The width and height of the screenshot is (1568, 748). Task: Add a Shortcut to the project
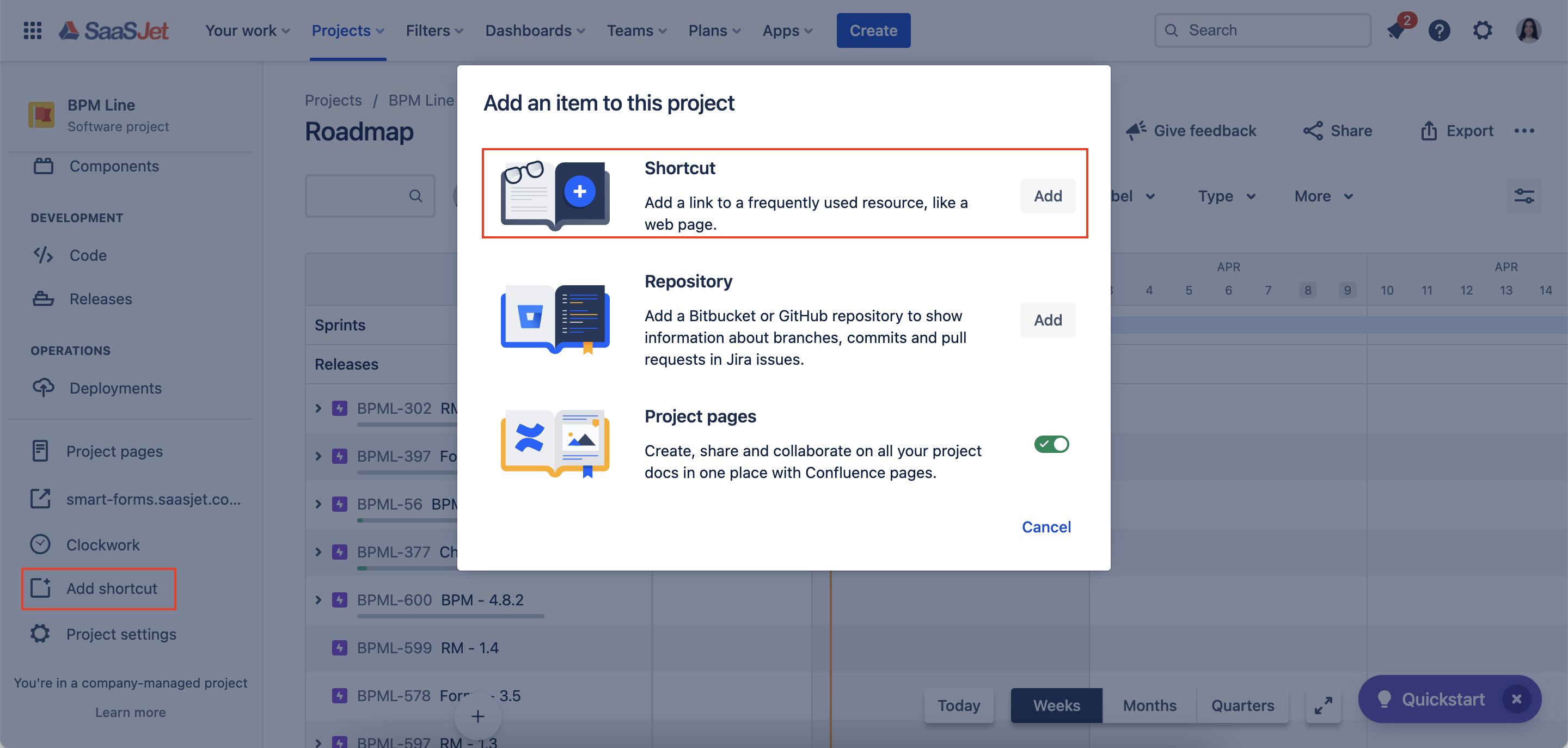point(1047,196)
